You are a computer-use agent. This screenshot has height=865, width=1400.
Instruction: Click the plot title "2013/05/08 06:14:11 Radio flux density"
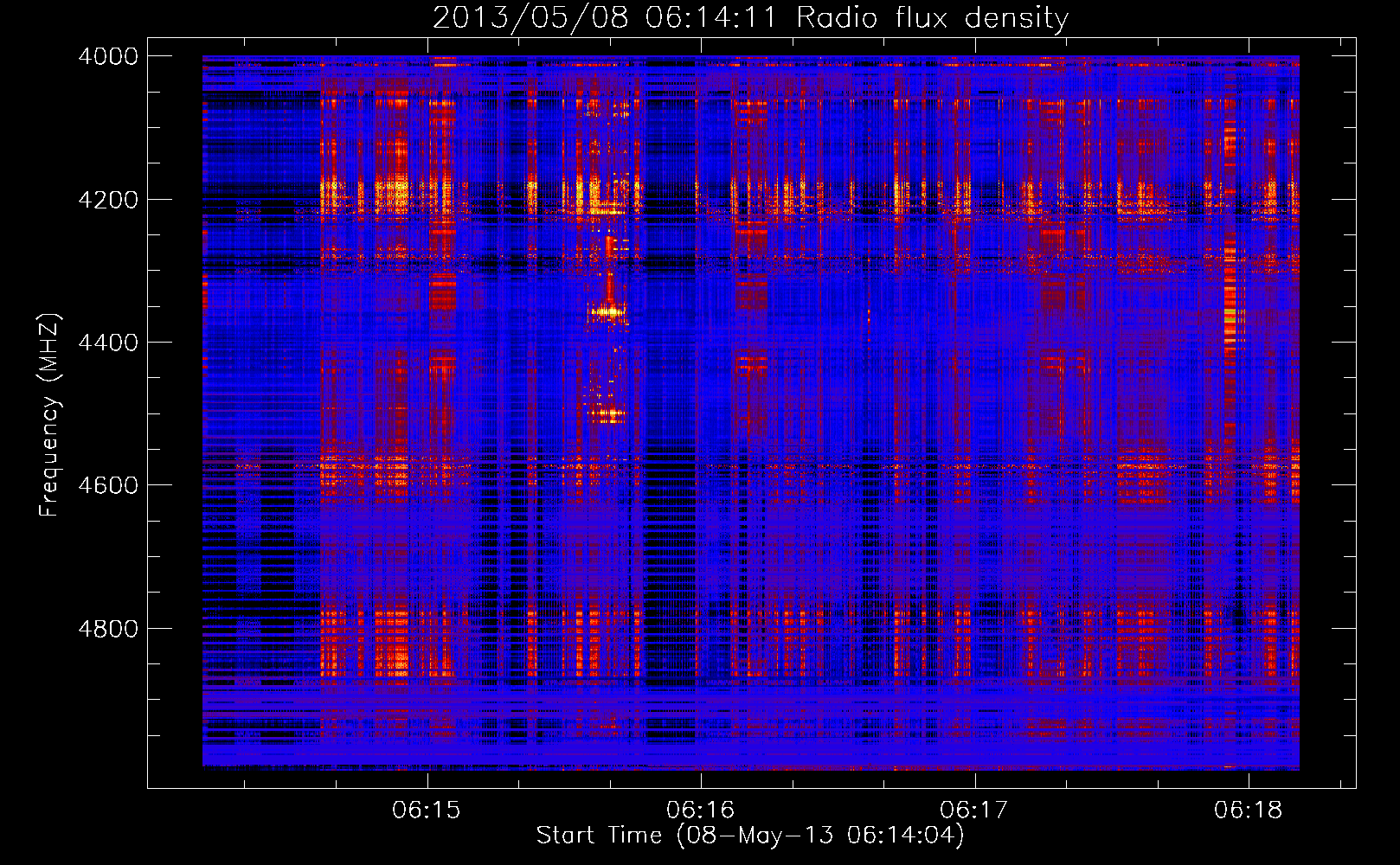coord(750,18)
